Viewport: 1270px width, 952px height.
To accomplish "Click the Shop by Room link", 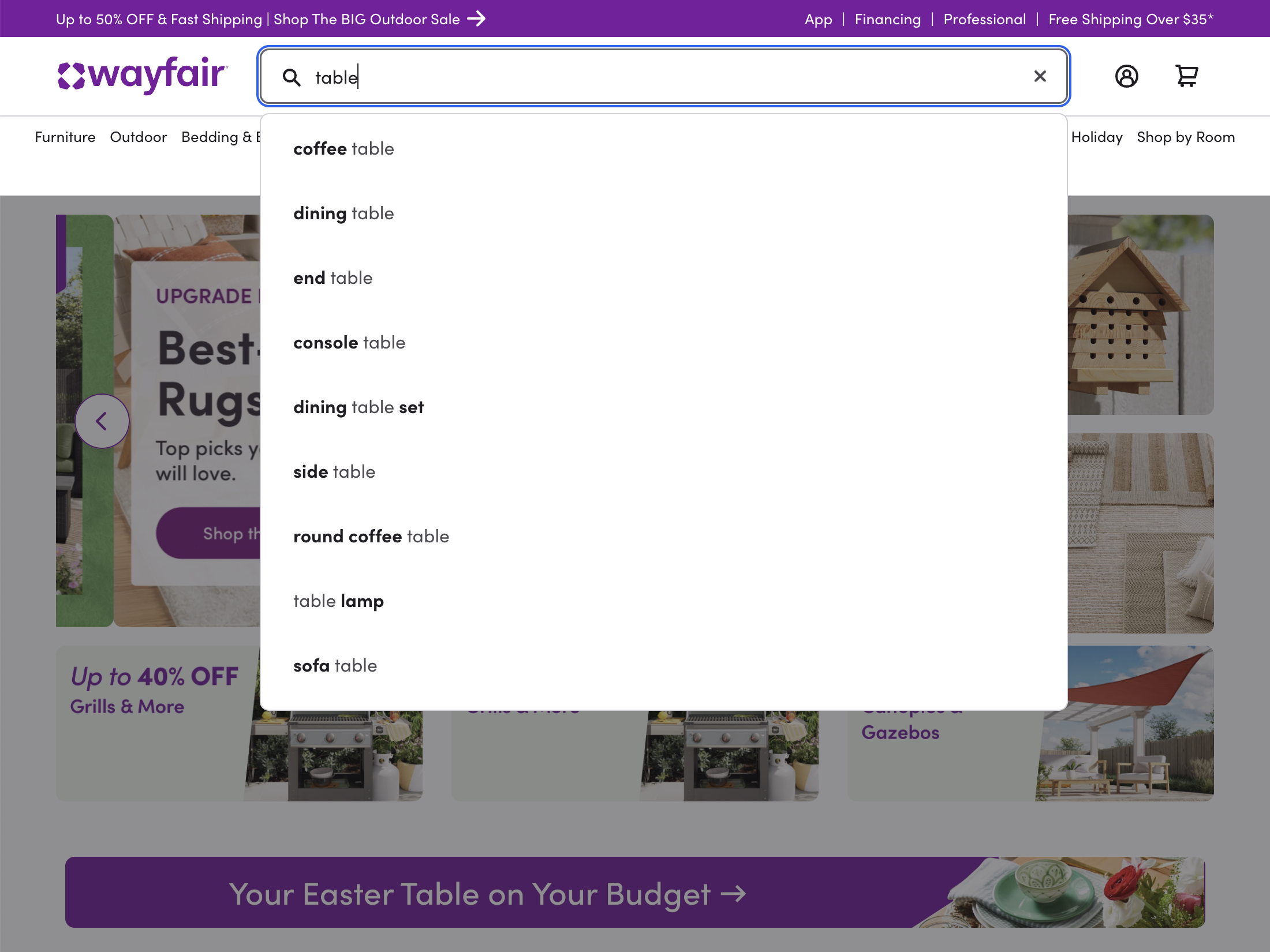I will click(1186, 137).
